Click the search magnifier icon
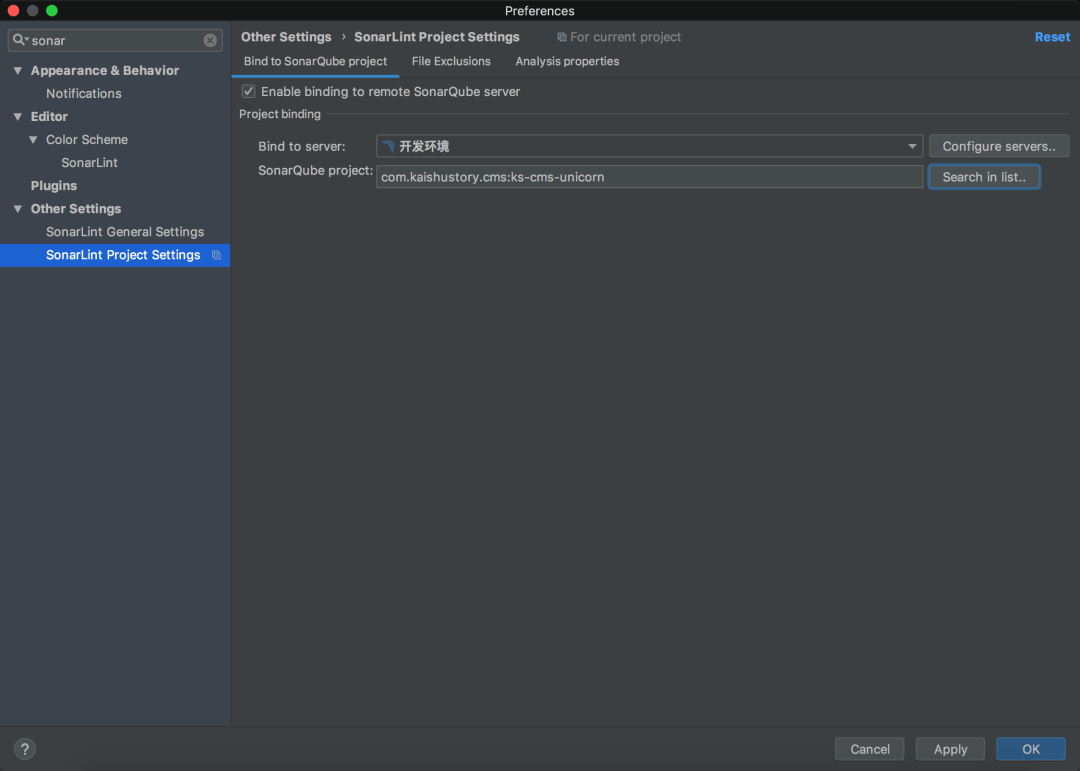Image resolution: width=1080 pixels, height=771 pixels. tap(19, 40)
